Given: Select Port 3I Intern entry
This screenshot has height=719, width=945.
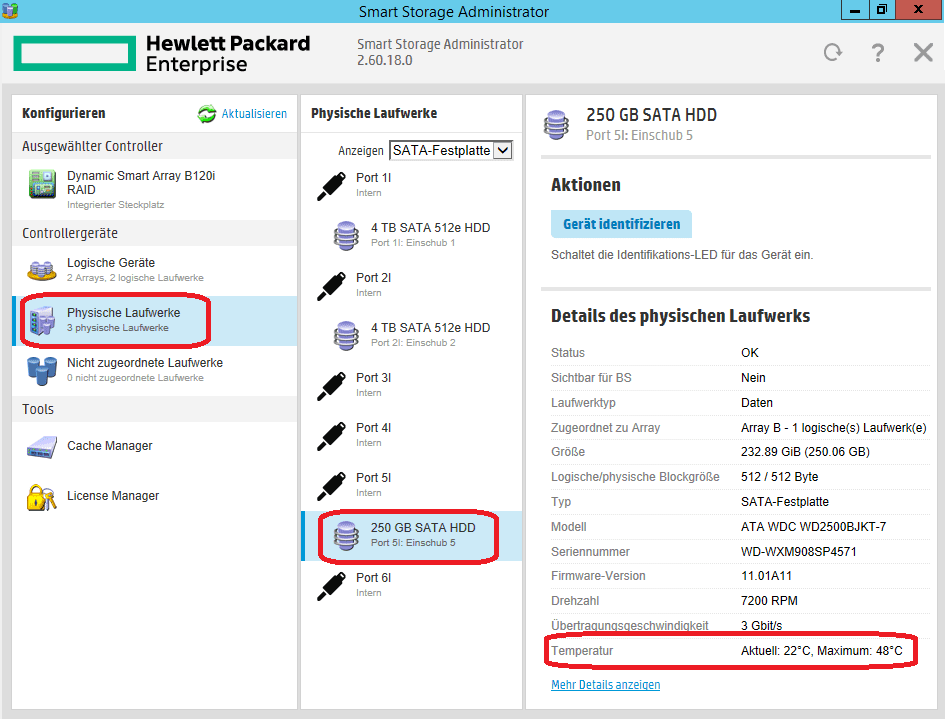Looking at the screenshot, I should coord(412,385).
